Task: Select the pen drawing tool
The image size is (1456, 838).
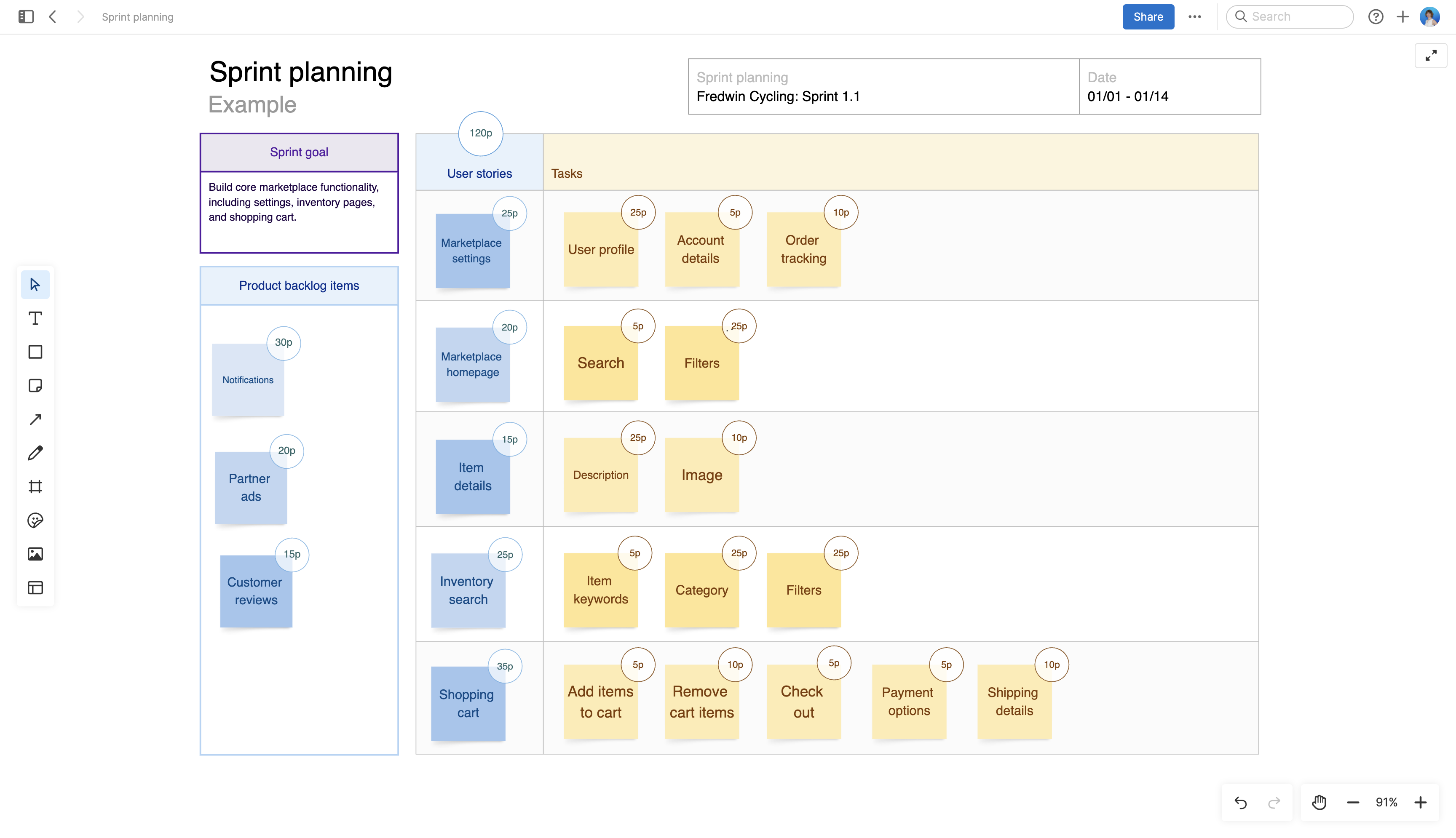Action: pos(35,452)
